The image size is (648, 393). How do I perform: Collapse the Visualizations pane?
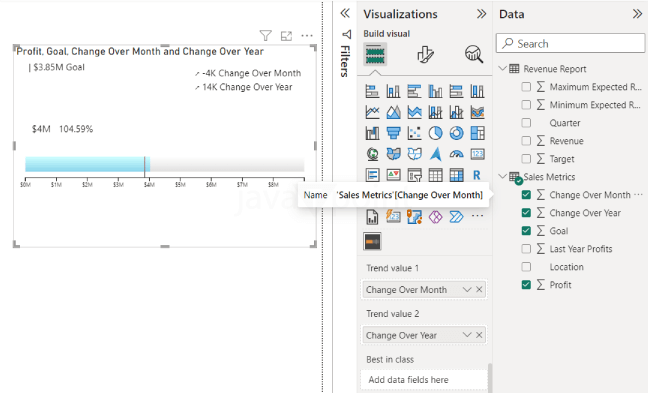pos(481,14)
